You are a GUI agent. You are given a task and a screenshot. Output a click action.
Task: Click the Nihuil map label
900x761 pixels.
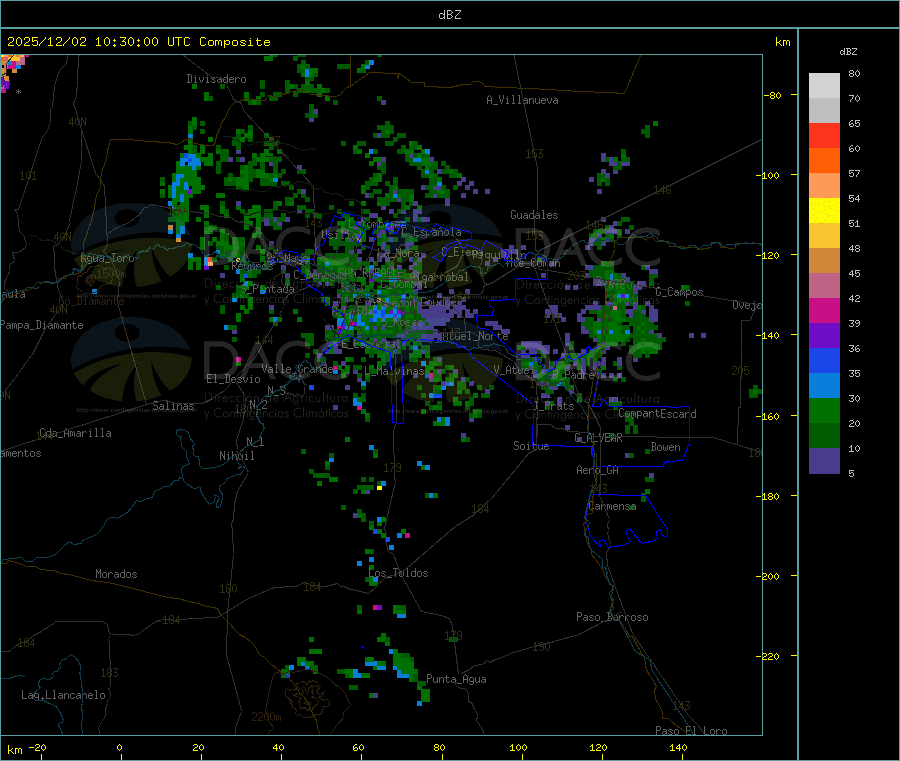pyautogui.click(x=236, y=456)
